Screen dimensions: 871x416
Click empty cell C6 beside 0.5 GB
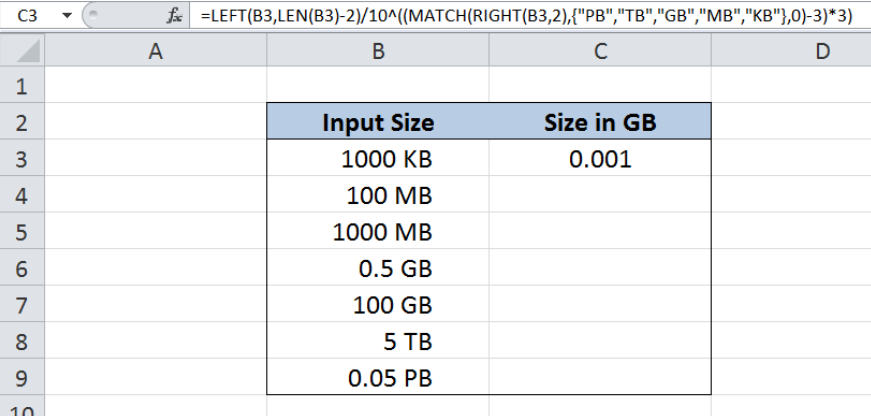(600, 268)
